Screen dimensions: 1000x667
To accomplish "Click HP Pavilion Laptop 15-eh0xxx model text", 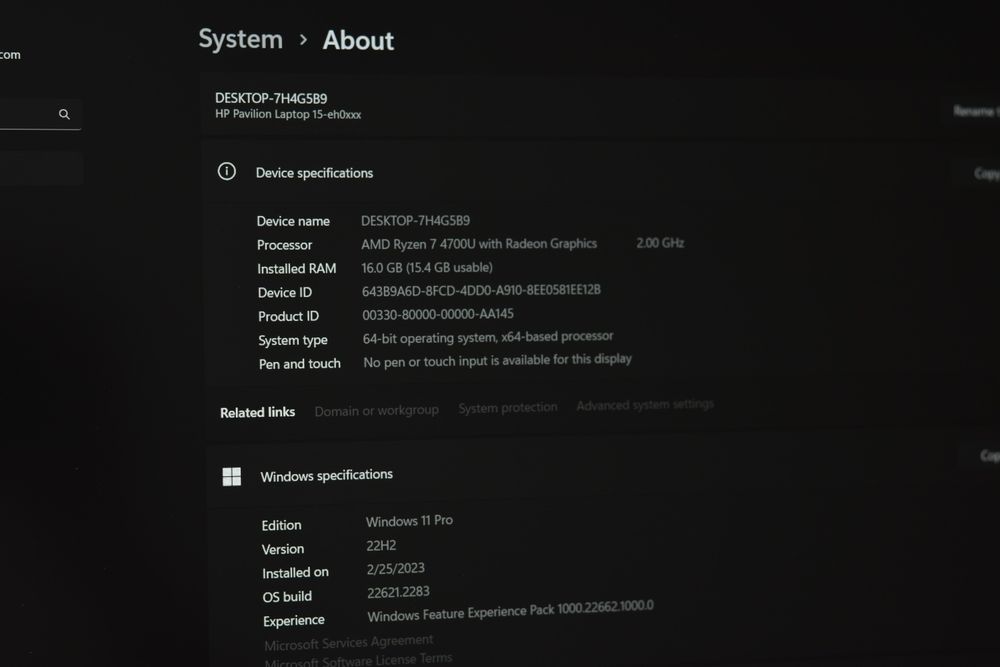I will 288,115.
